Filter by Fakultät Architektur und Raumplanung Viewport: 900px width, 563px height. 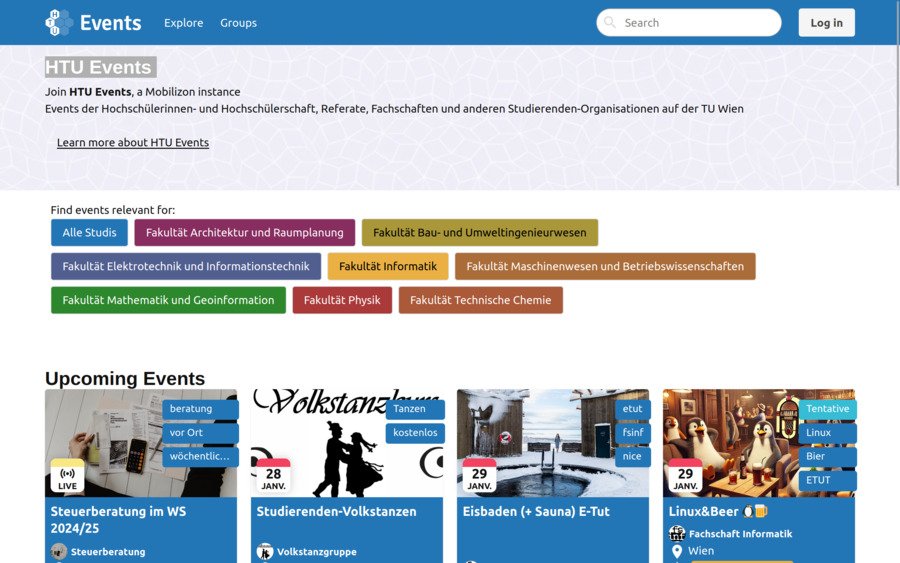244,233
